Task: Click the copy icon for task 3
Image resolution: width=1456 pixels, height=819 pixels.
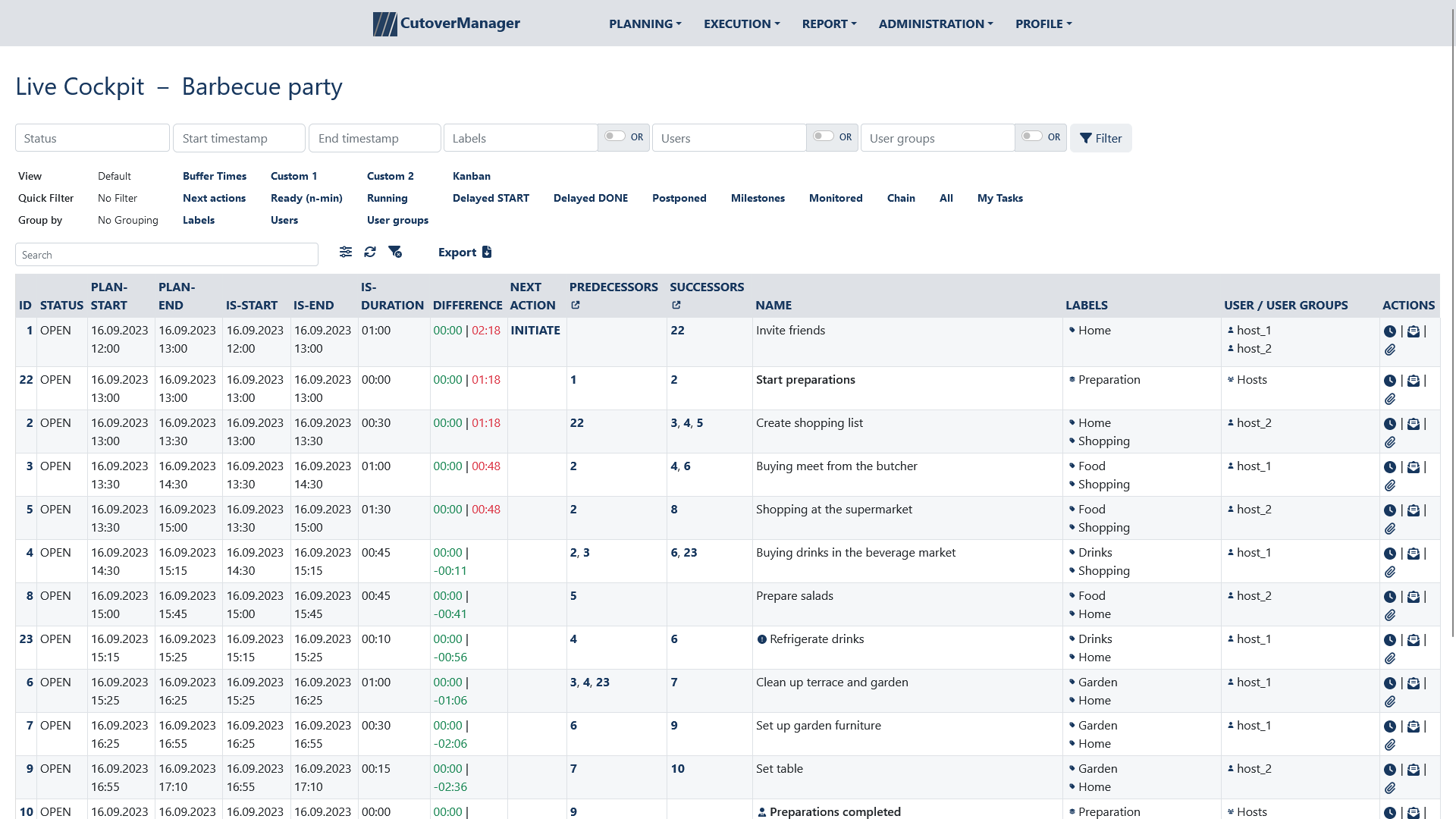Action: 1412,466
